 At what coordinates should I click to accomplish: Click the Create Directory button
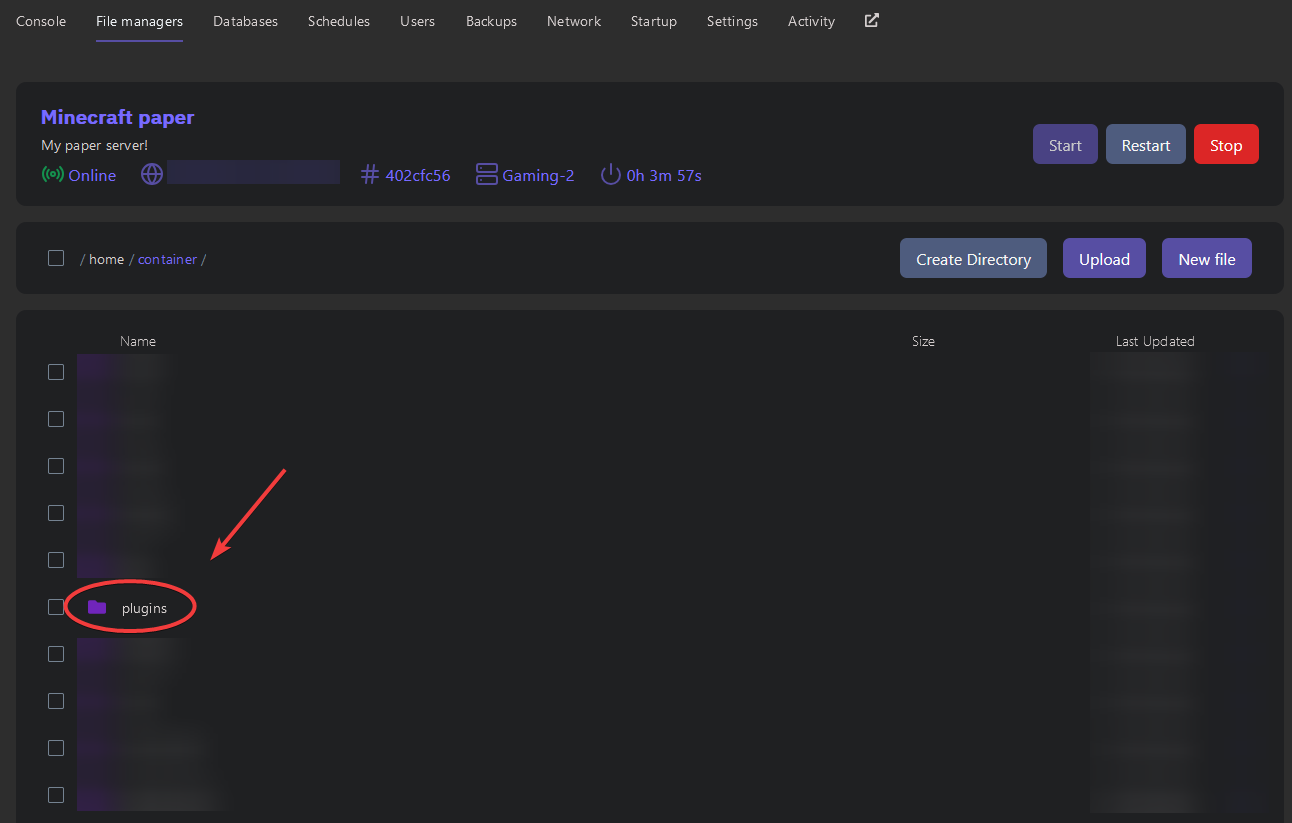click(x=973, y=258)
